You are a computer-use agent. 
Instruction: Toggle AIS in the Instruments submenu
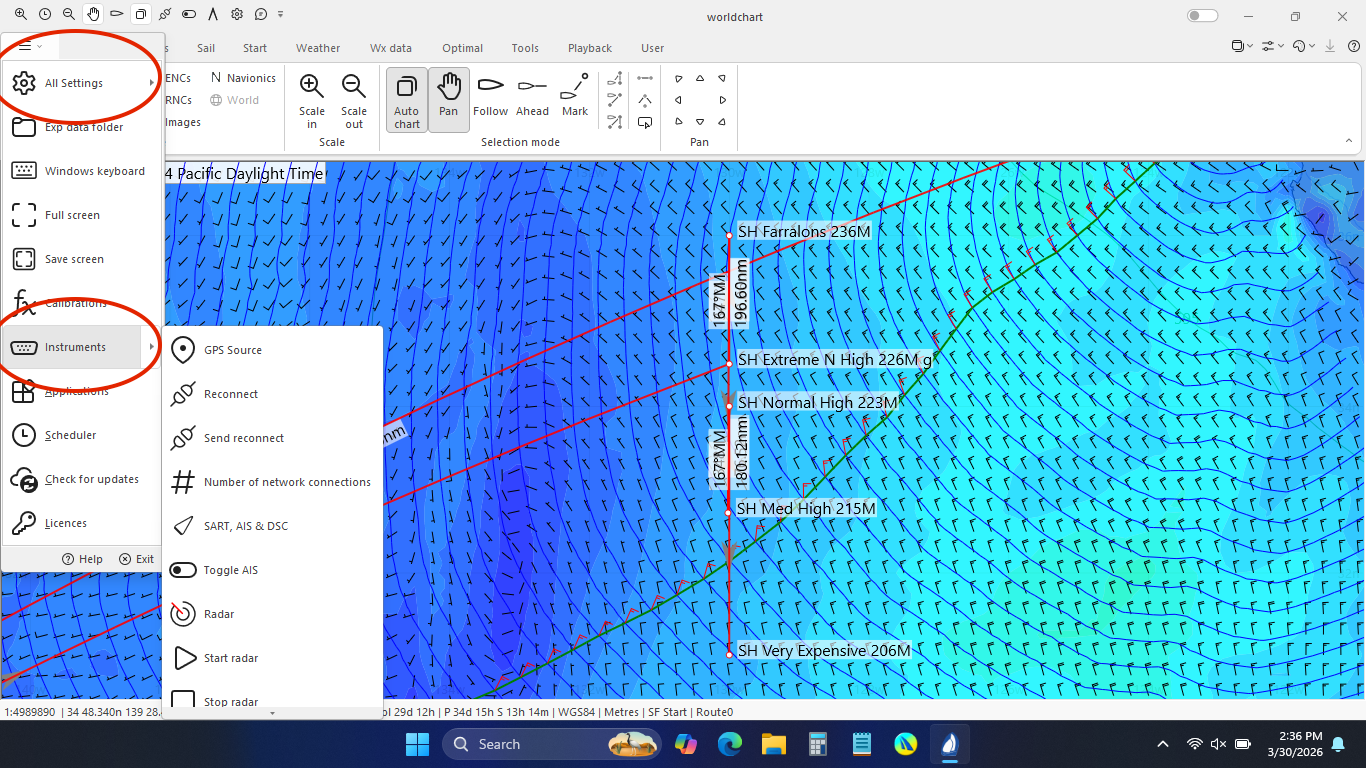pos(183,570)
